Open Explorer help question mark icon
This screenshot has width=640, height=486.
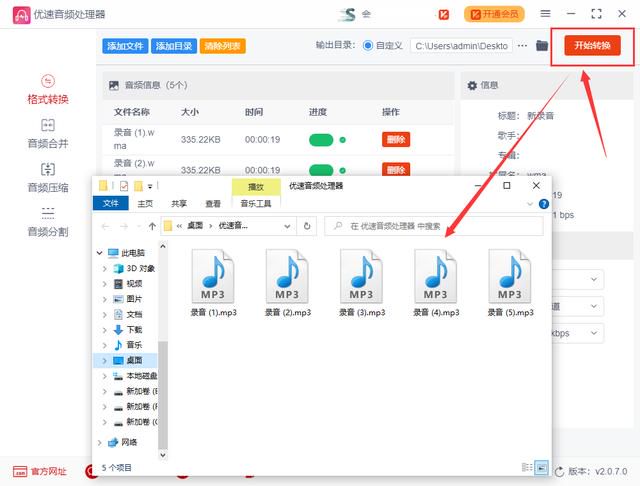coord(544,204)
